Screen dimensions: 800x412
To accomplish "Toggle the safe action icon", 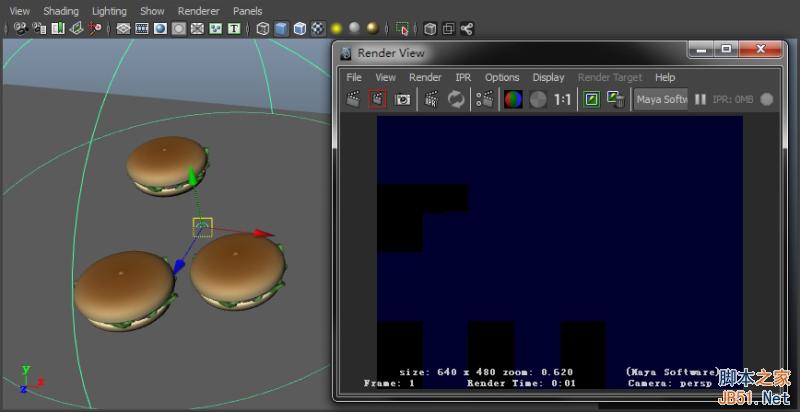I will [x=215, y=29].
